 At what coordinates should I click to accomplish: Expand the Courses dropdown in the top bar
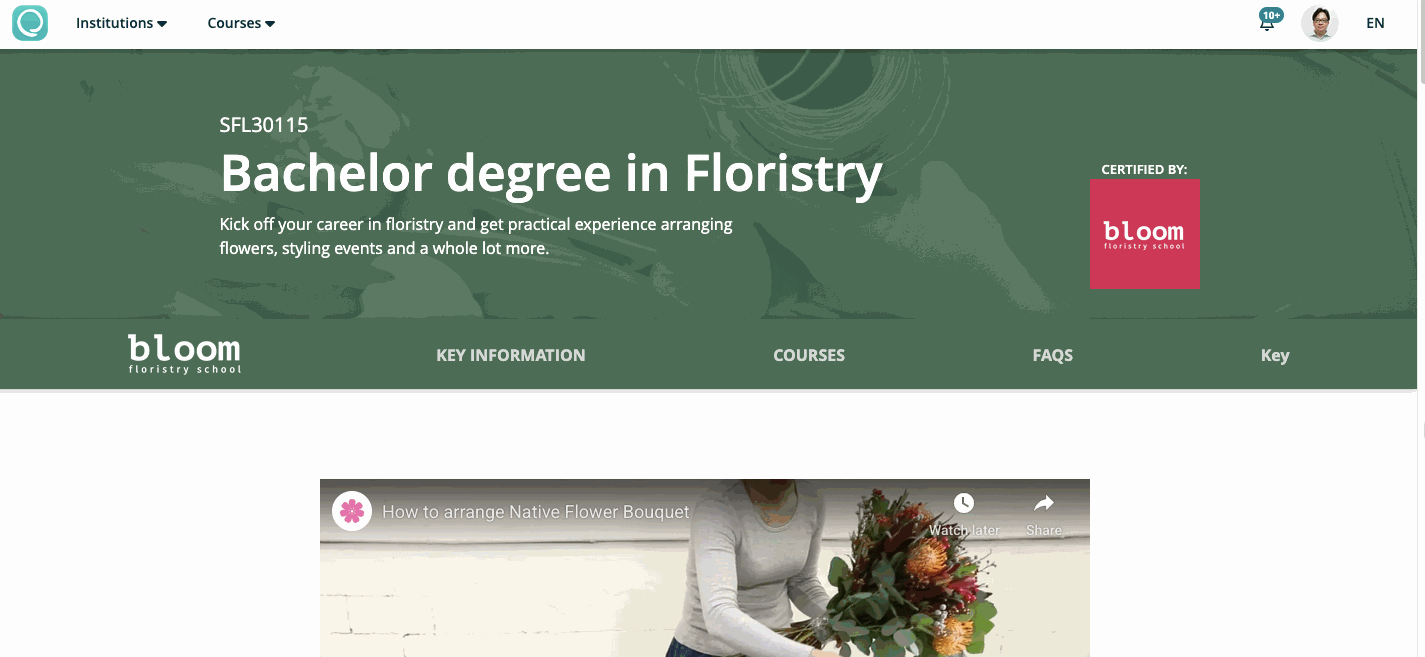pos(241,23)
